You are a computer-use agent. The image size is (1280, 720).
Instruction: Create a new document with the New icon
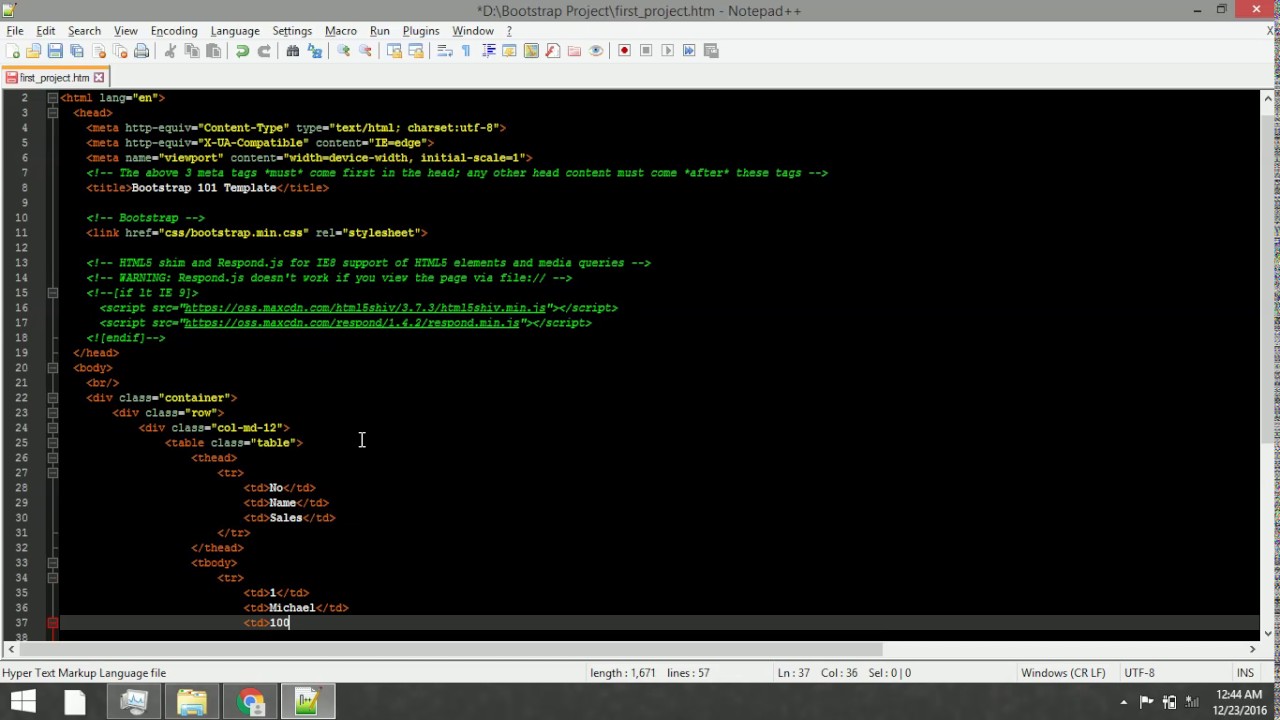click(12, 51)
